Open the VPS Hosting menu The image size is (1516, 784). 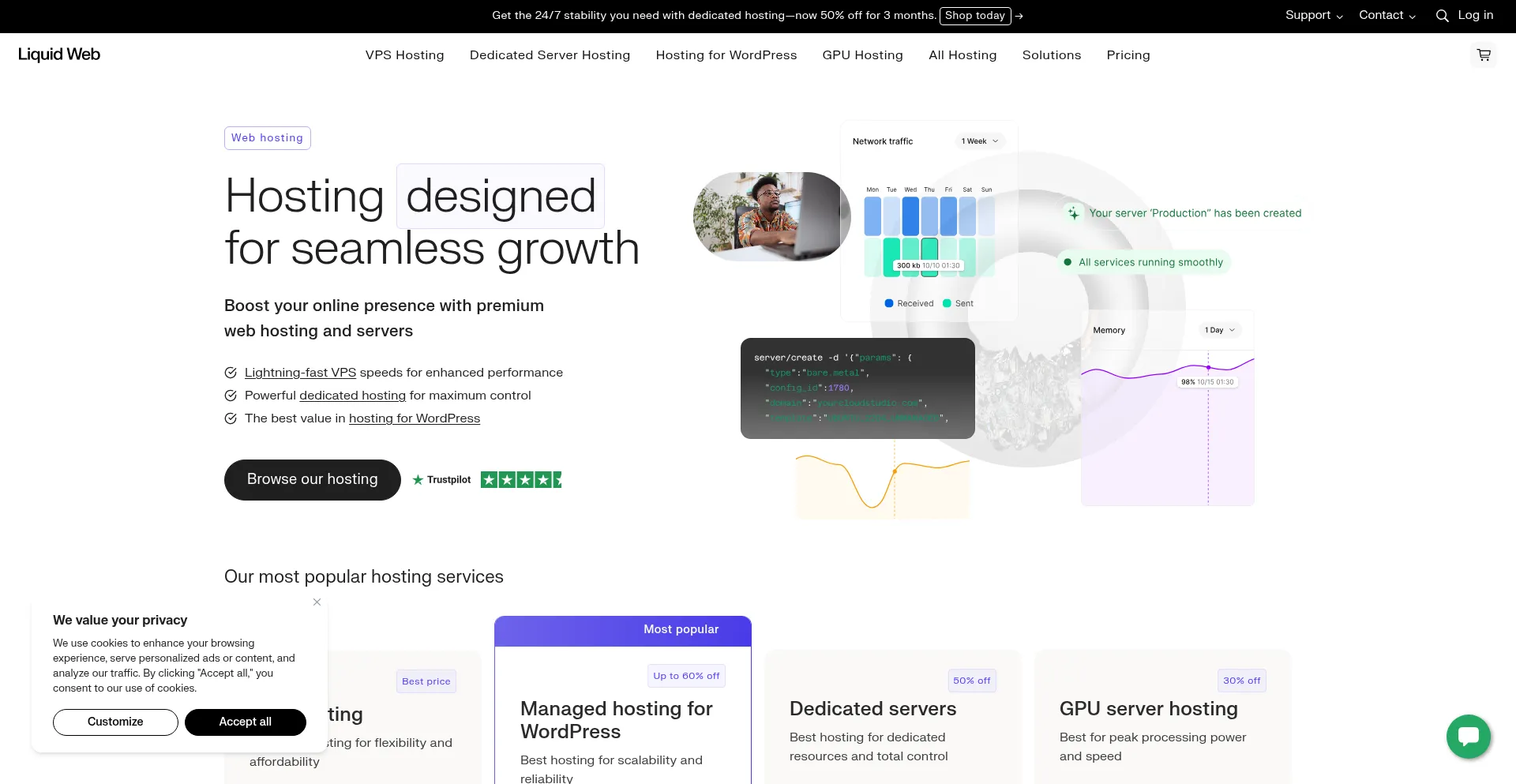(404, 54)
